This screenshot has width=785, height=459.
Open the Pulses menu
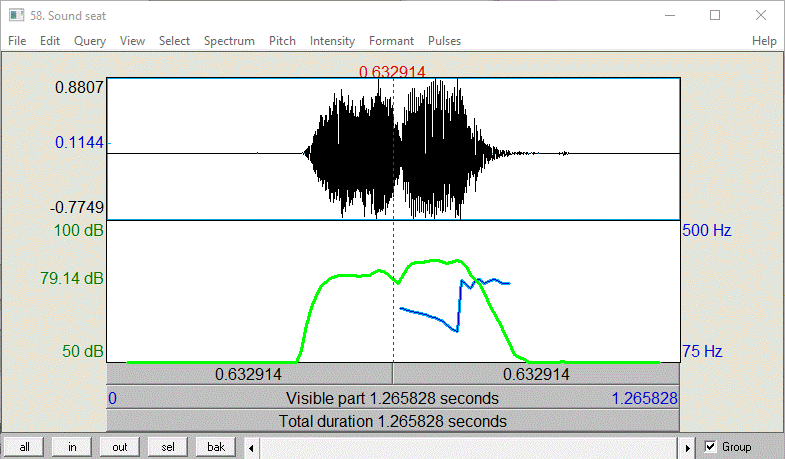point(444,41)
